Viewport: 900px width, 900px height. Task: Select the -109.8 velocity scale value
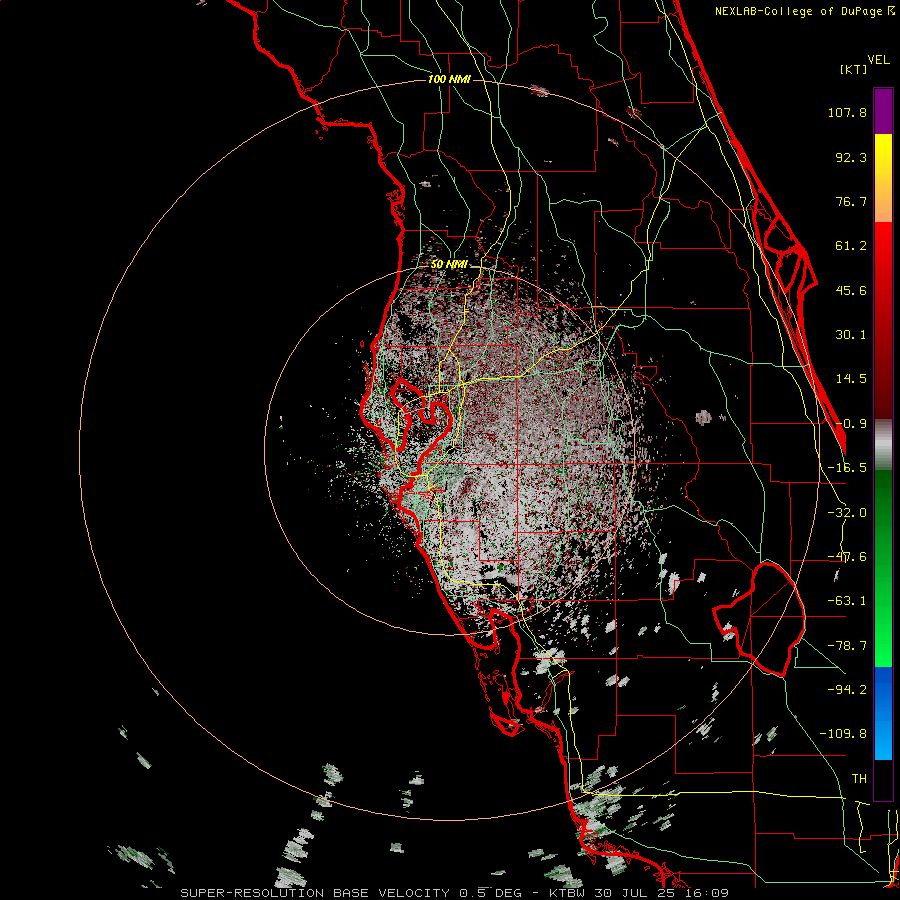pyautogui.click(x=843, y=734)
